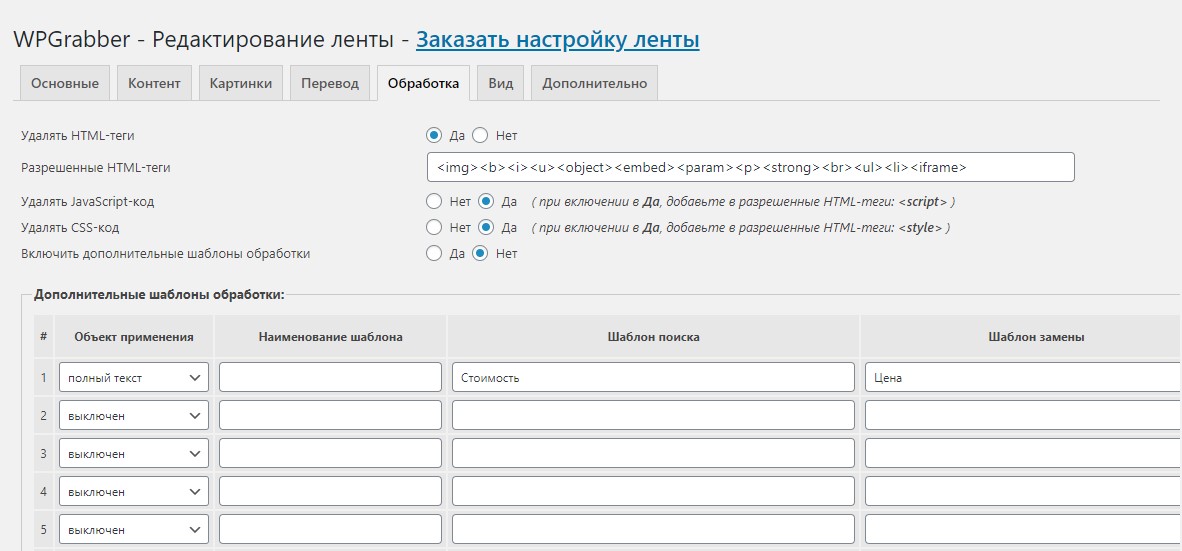Select the Обработка tab
This screenshot has width=1182, height=551.
424,83
